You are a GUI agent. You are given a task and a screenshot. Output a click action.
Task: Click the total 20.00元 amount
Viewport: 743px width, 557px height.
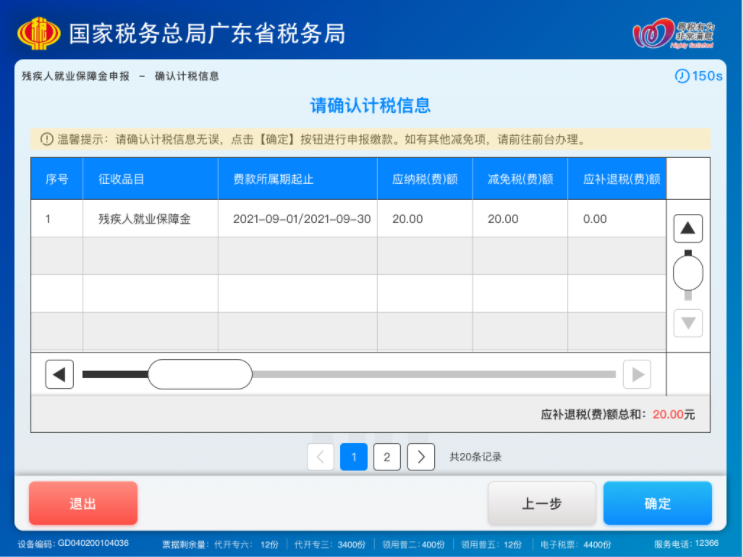coord(673,414)
